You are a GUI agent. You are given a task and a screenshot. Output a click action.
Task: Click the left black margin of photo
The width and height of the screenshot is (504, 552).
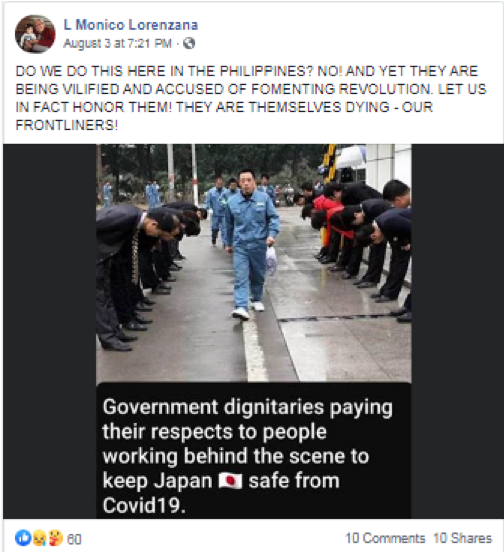50,331
